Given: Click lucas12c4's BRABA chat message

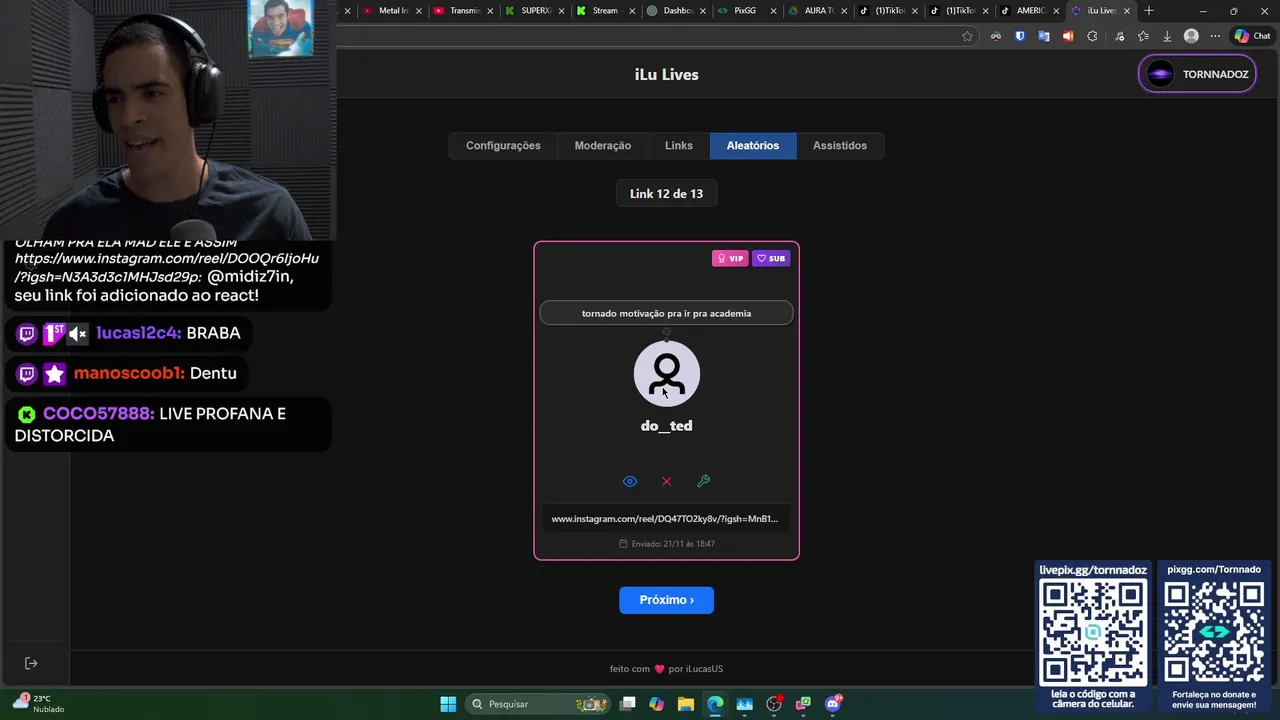Looking at the screenshot, I should click(x=130, y=333).
